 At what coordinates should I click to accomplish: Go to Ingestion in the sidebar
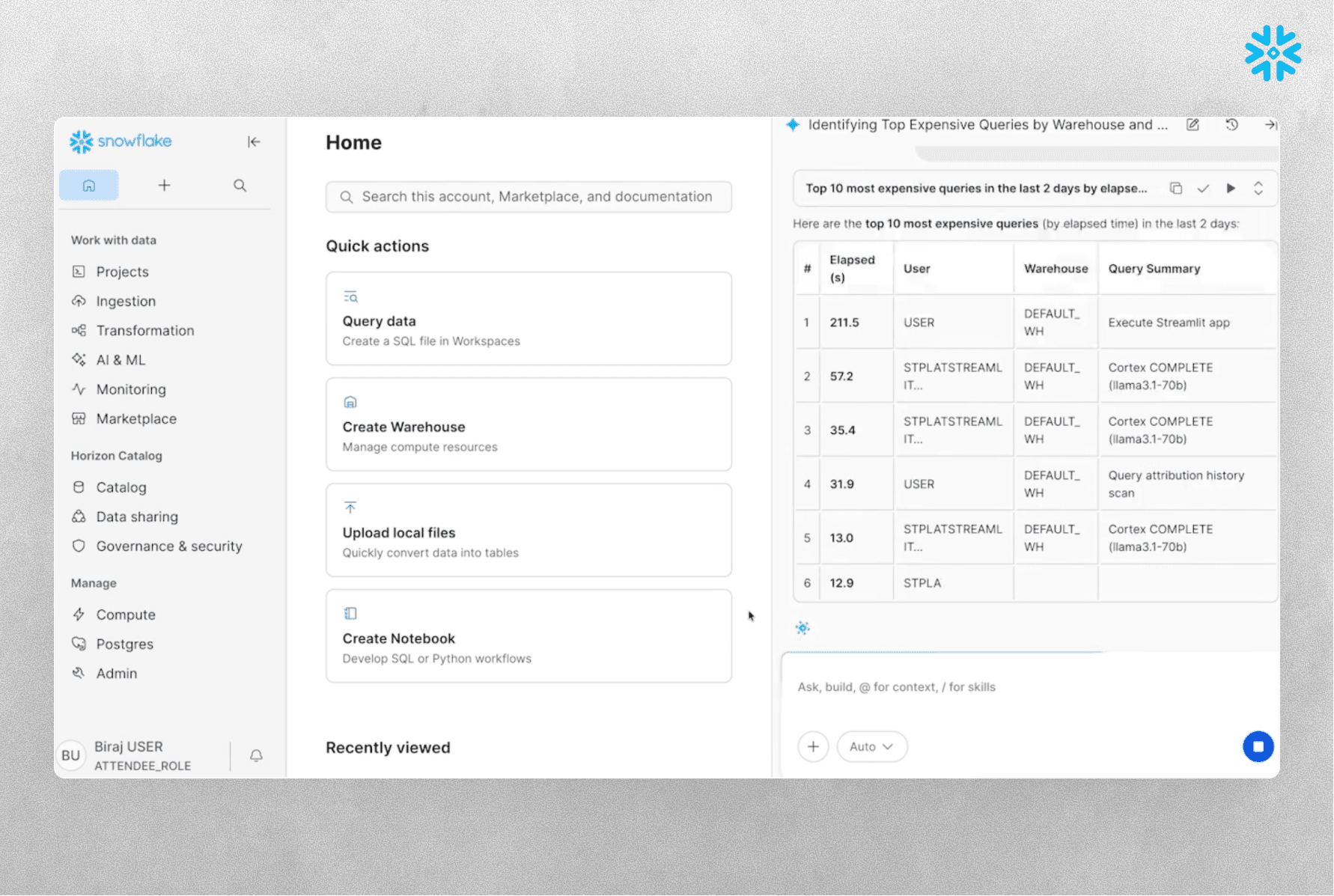click(x=126, y=301)
